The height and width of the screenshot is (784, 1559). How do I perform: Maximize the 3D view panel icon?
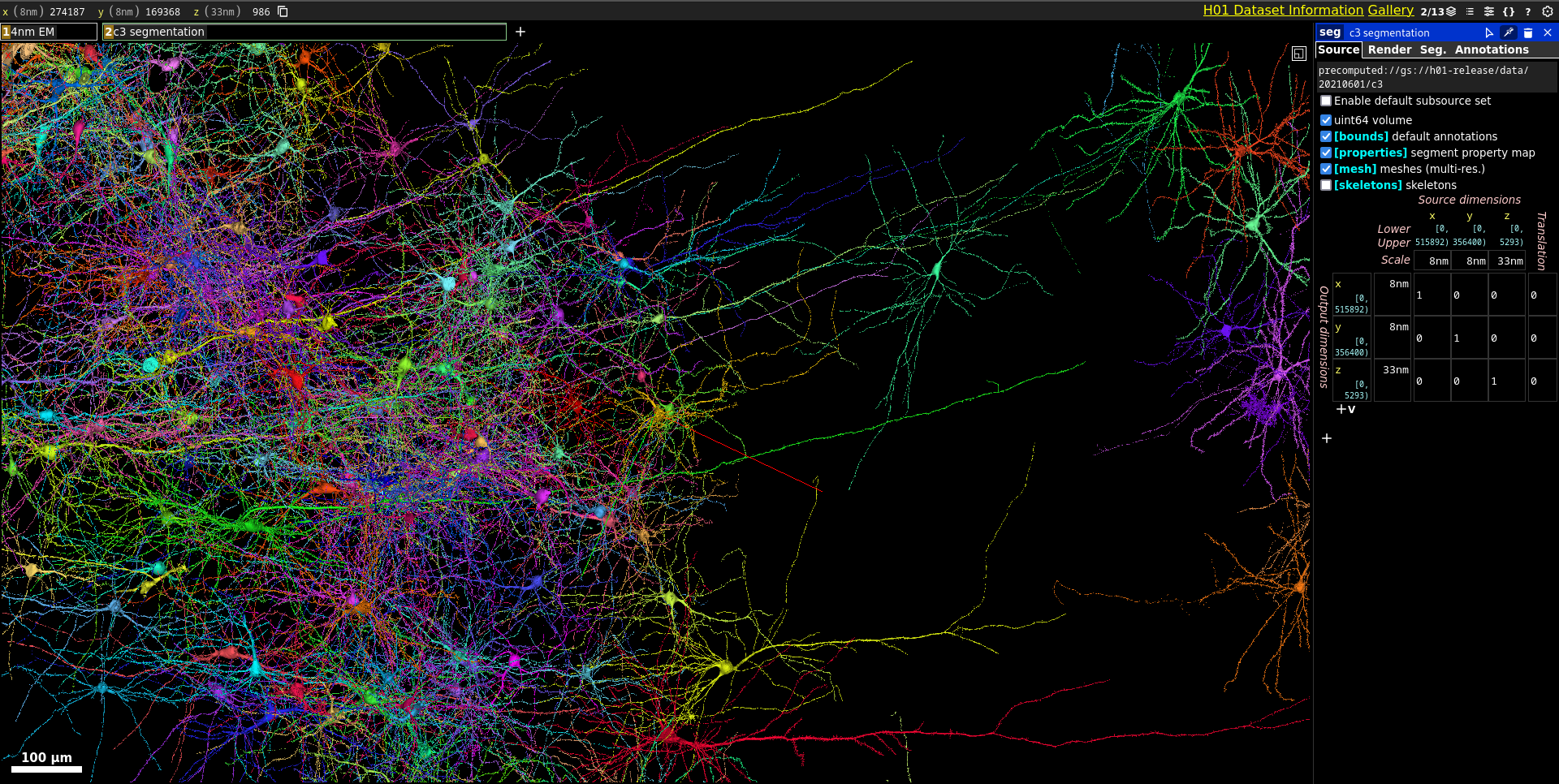[x=1299, y=54]
